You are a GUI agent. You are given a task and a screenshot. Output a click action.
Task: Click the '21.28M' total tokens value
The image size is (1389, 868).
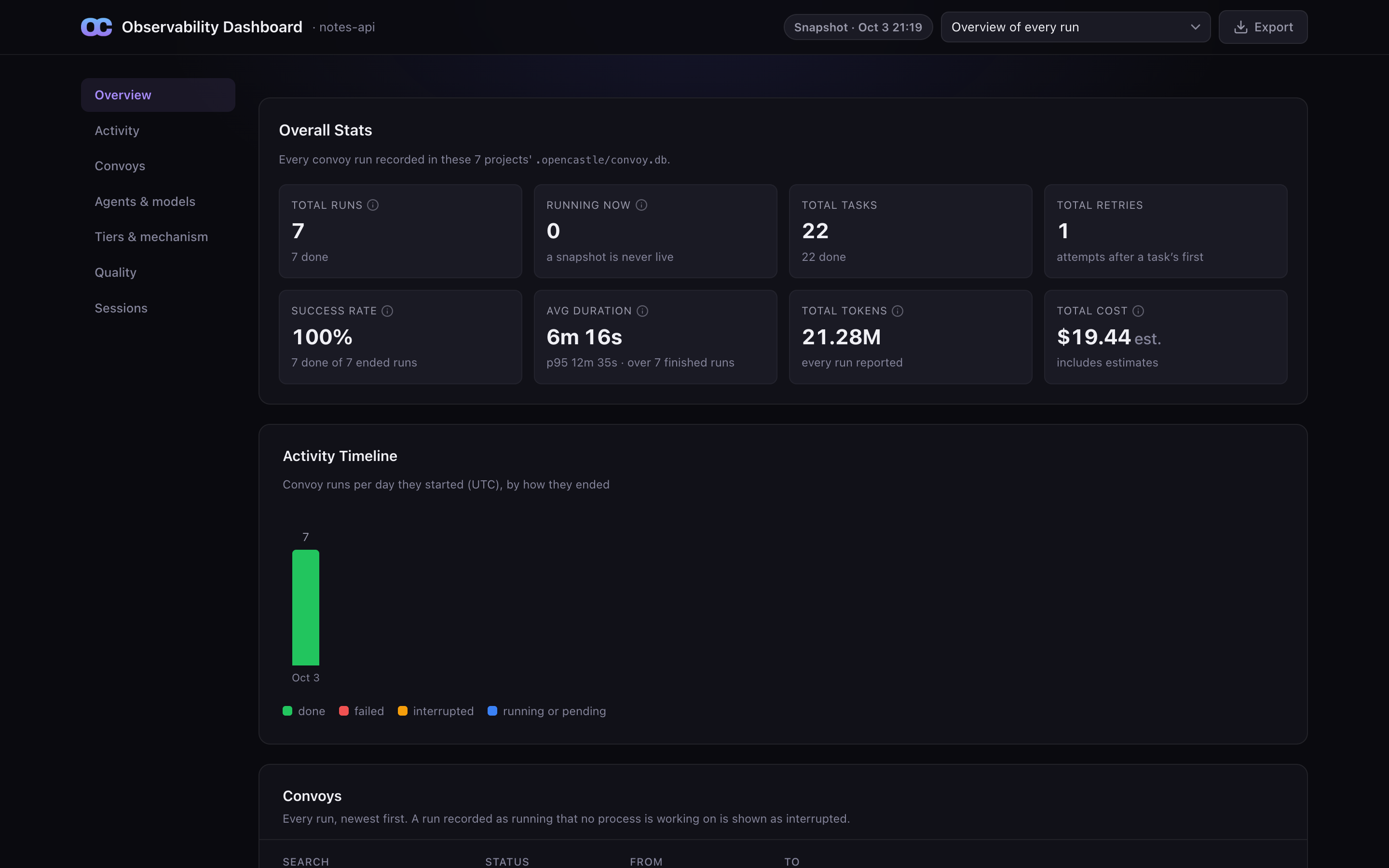click(x=841, y=337)
